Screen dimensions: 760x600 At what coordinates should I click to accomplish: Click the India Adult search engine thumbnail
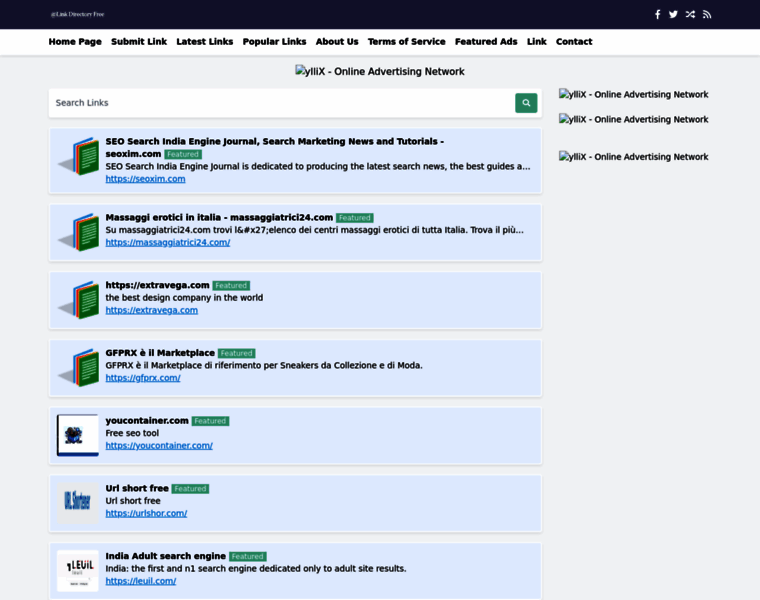tap(78, 571)
